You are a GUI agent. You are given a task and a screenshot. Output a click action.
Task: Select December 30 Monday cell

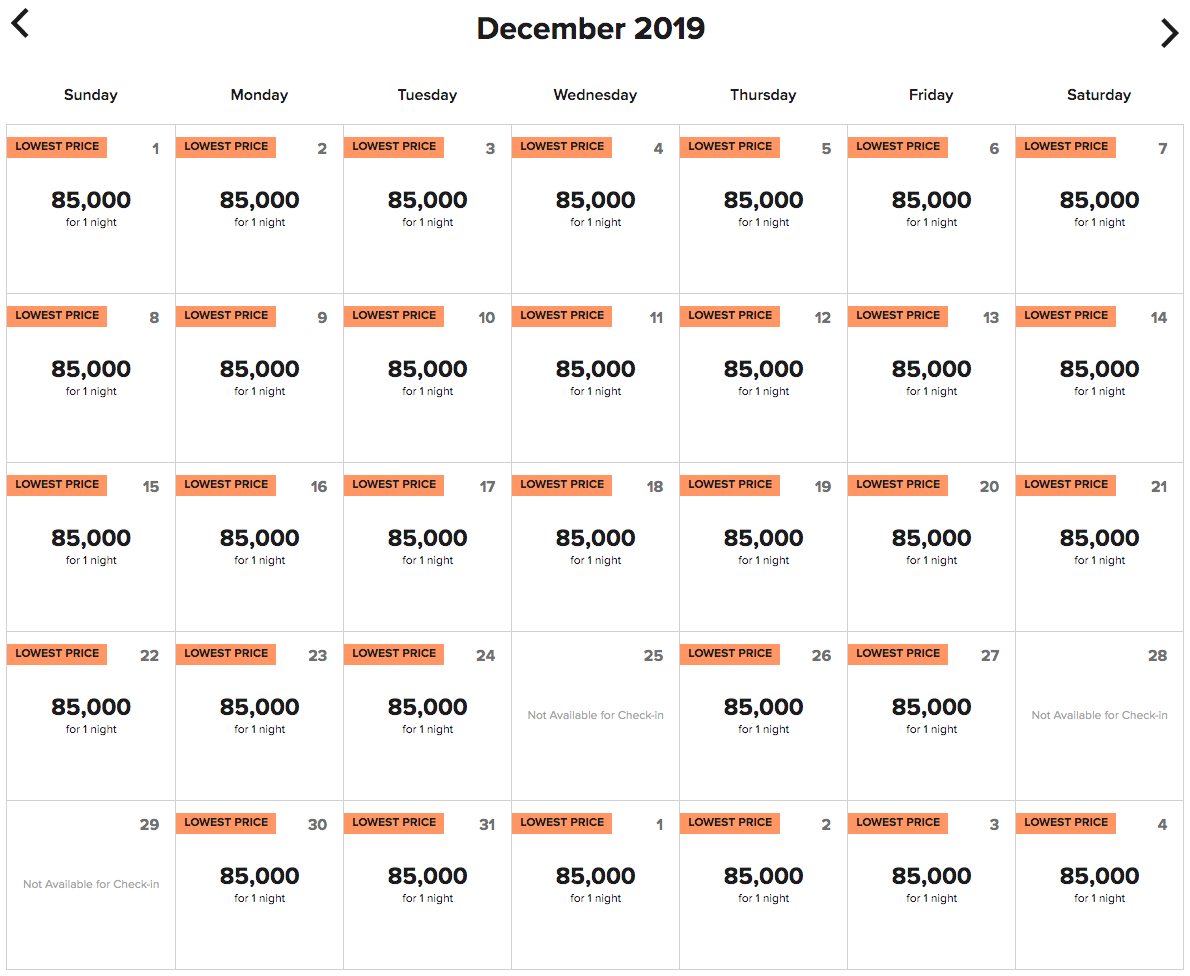pos(259,885)
